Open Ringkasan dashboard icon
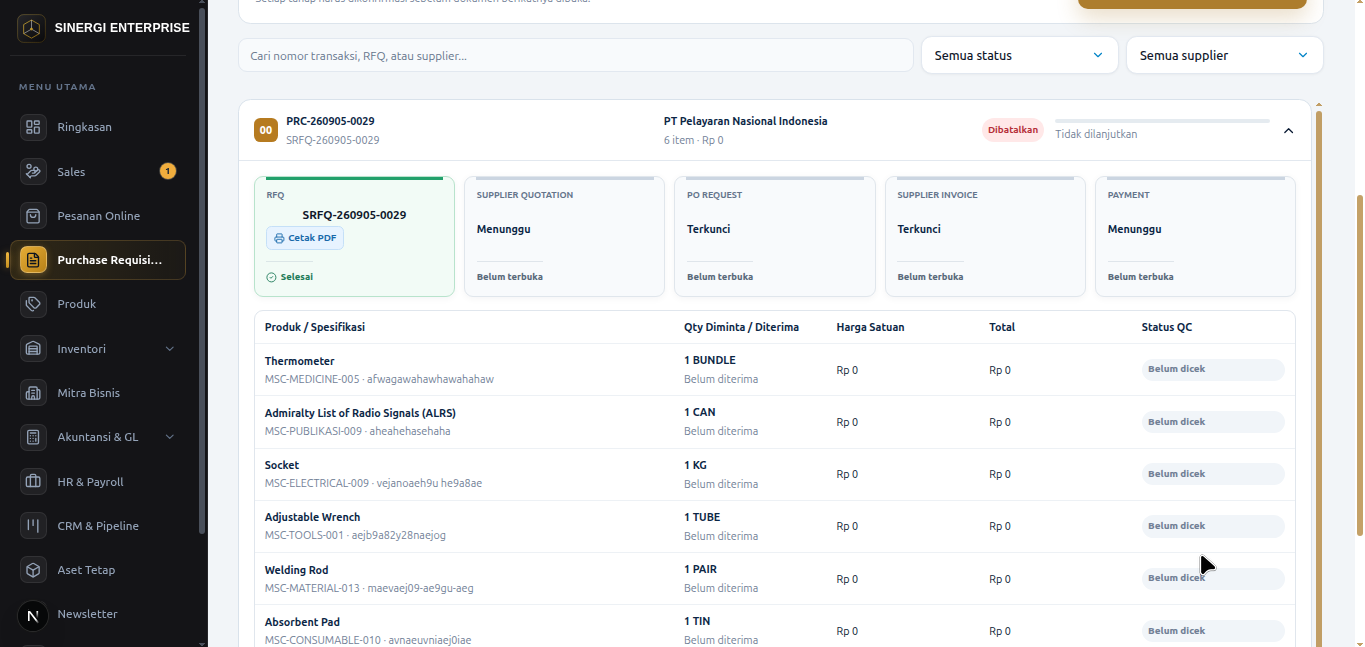Image resolution: width=1365 pixels, height=647 pixels. (x=33, y=127)
